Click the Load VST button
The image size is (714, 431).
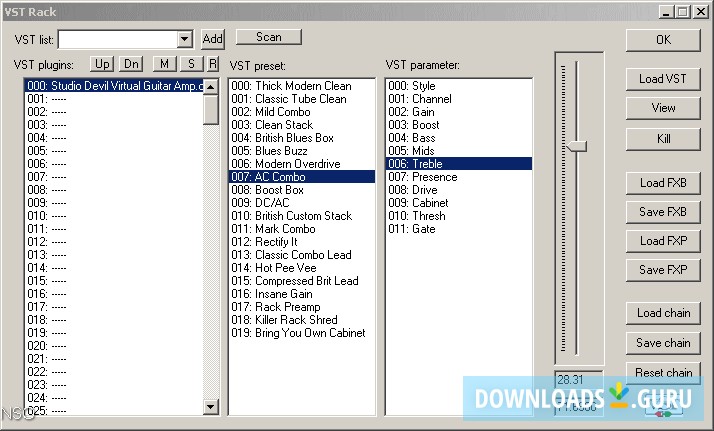[x=663, y=79]
